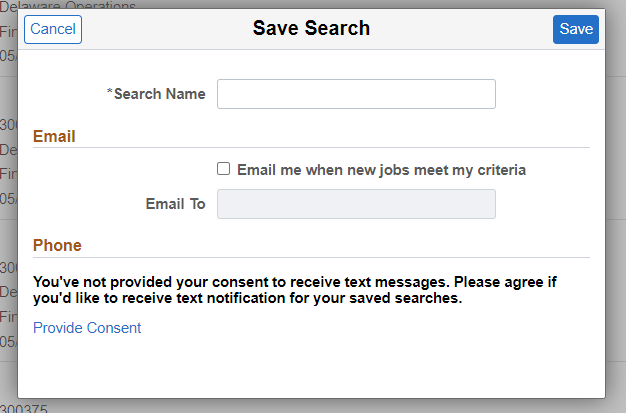The height and width of the screenshot is (413, 626).
Task: Click the Cancel button
Action: click(x=53, y=29)
